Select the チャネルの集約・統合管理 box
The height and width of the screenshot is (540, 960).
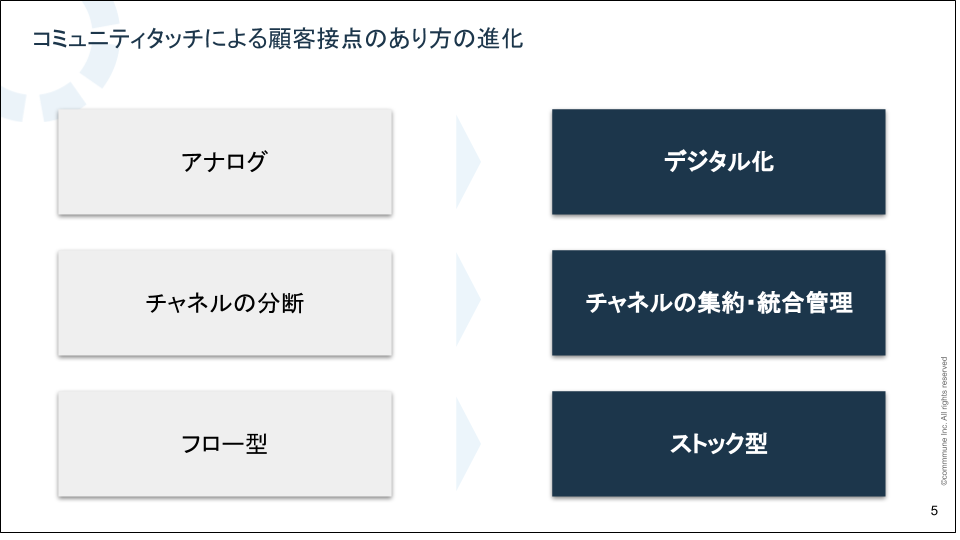click(718, 302)
